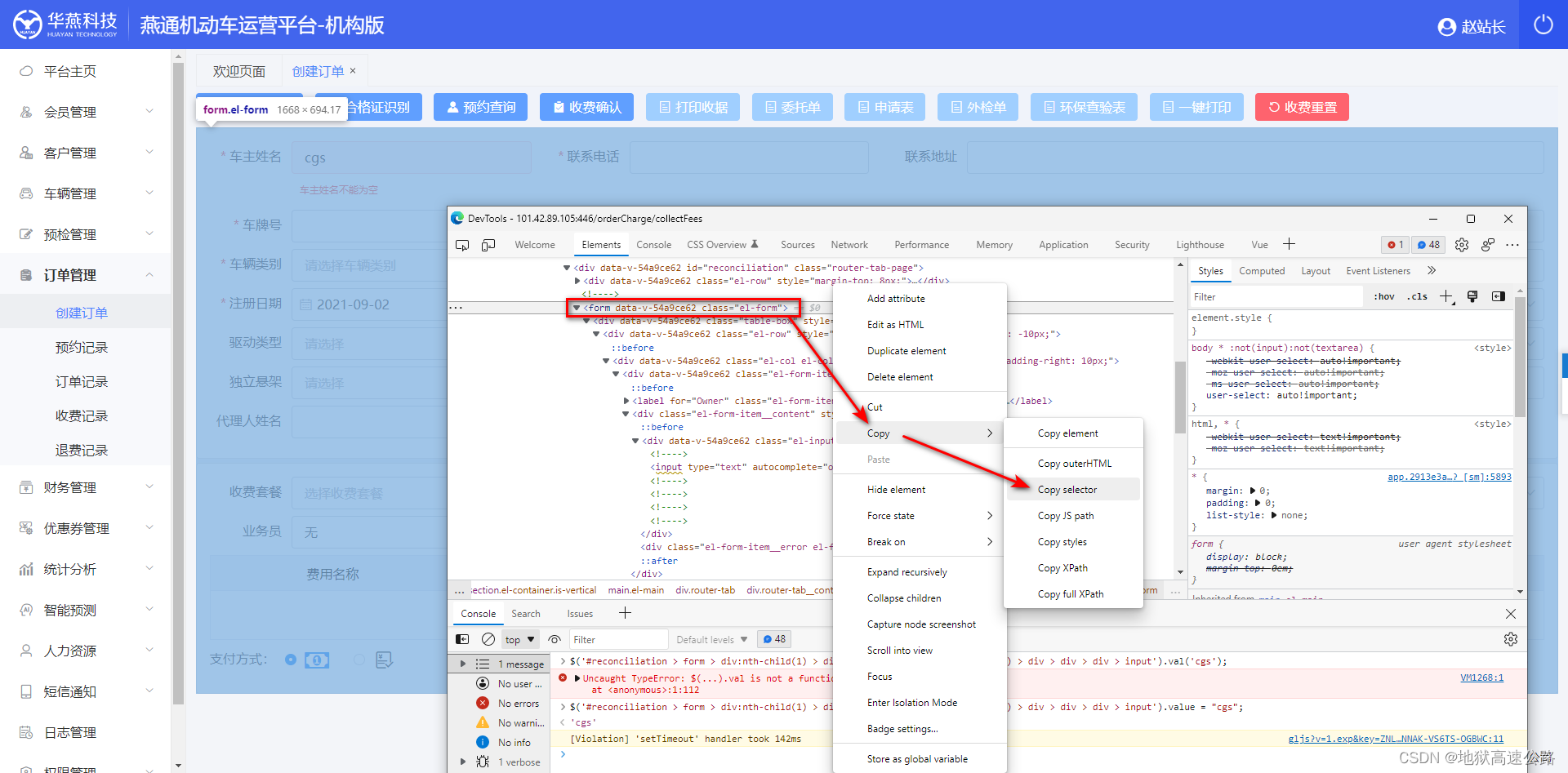Viewport: 1568px width, 773px height.
Task: Click the clear console icon
Action: [488, 639]
